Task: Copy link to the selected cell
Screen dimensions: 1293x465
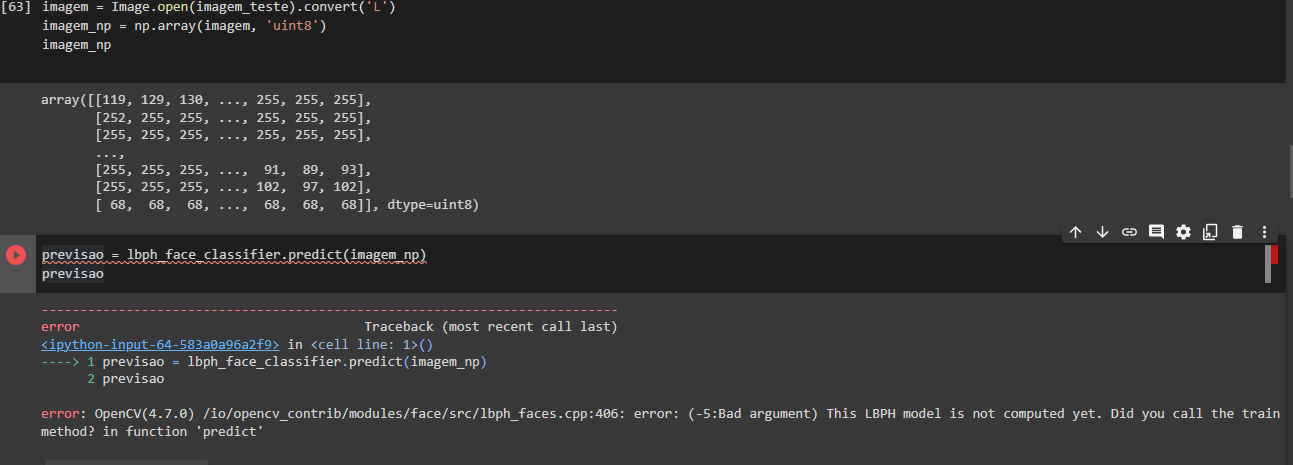Action: coord(1129,232)
